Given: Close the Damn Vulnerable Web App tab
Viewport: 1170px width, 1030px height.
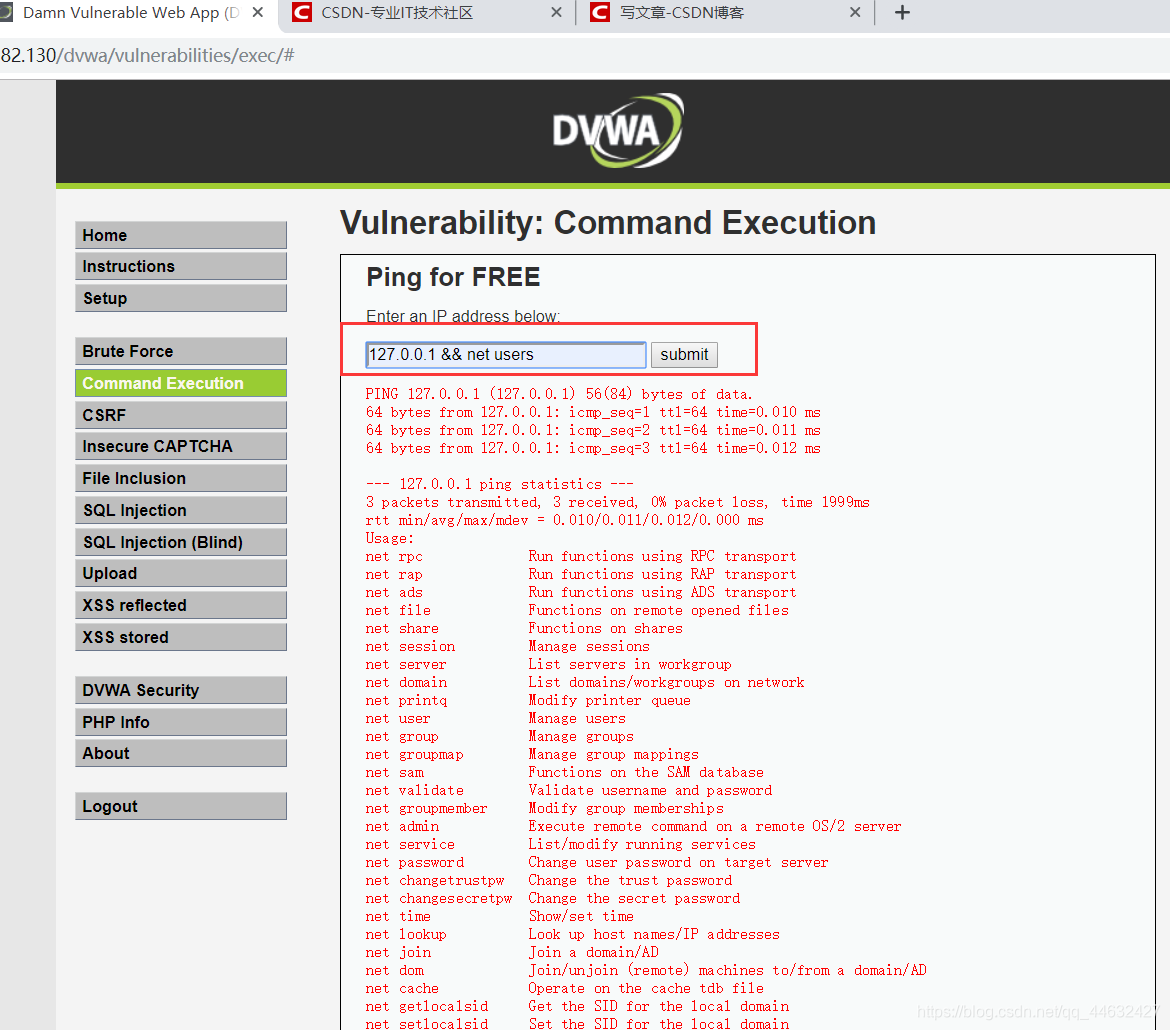Looking at the screenshot, I should pyautogui.click(x=257, y=13).
